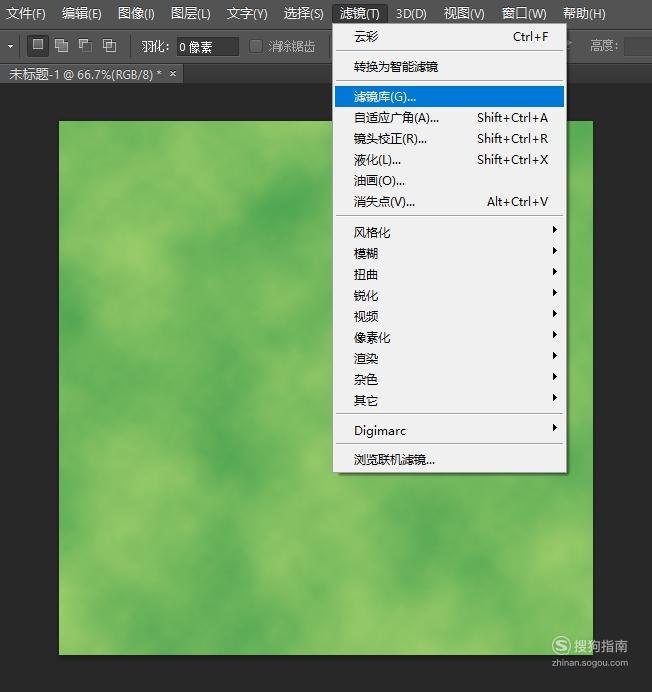Select the New selection mode icon
The width and height of the screenshot is (652, 692).
coord(38,45)
